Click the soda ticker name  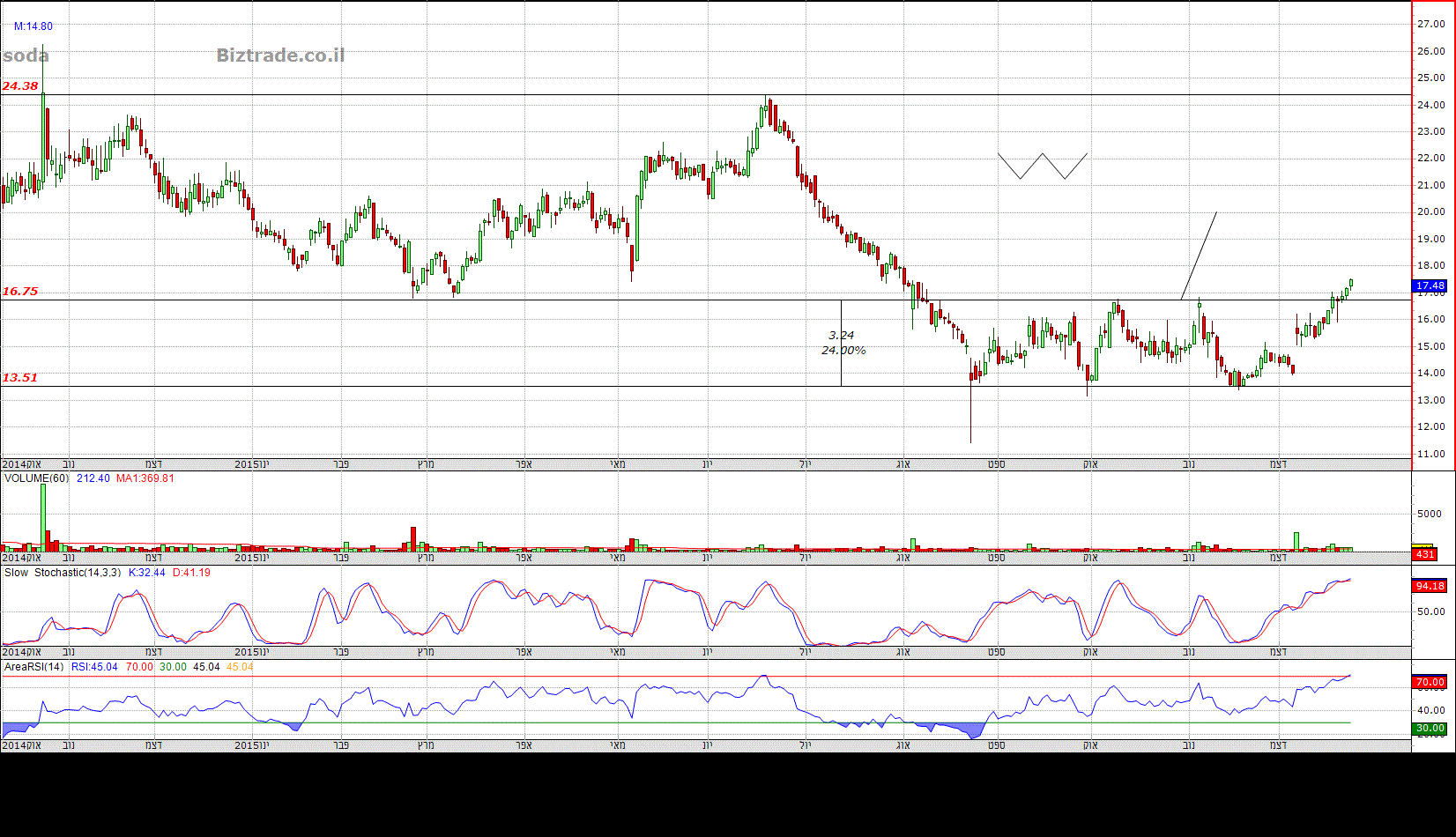click(26, 56)
